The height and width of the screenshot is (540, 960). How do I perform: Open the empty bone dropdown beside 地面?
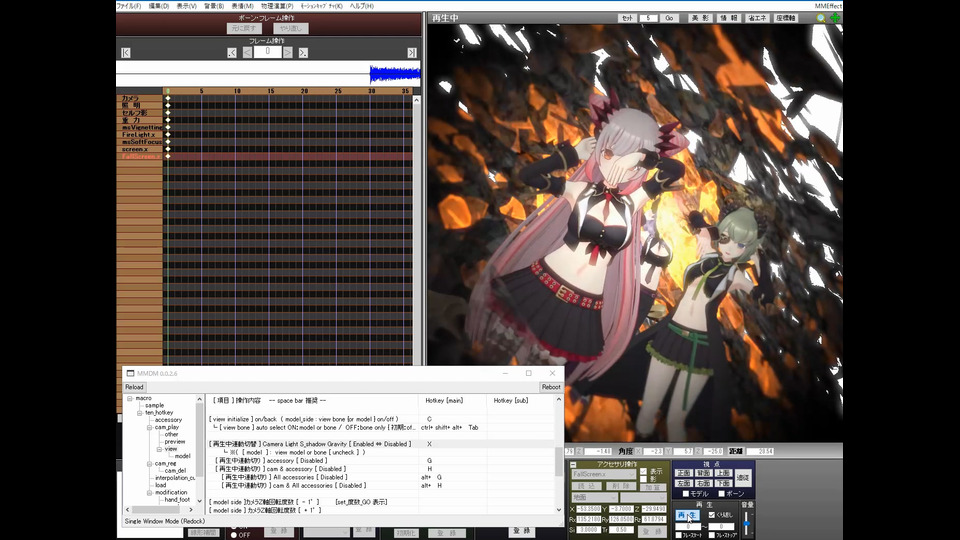(643, 498)
